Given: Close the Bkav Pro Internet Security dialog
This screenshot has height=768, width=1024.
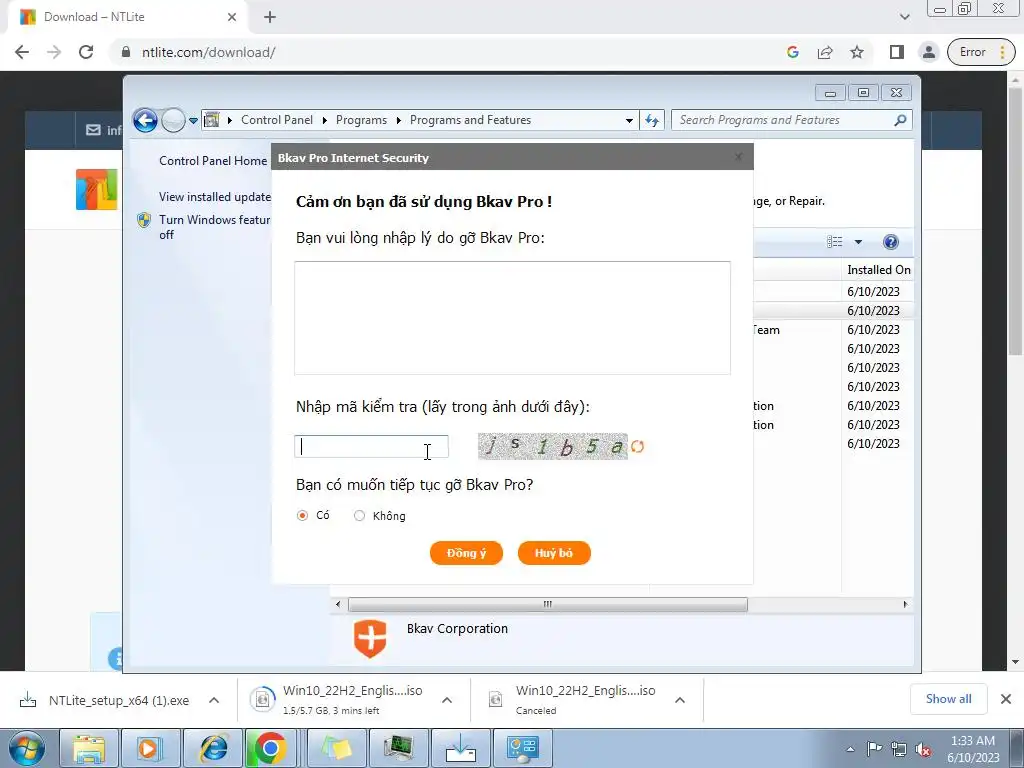Looking at the screenshot, I should coord(738,157).
